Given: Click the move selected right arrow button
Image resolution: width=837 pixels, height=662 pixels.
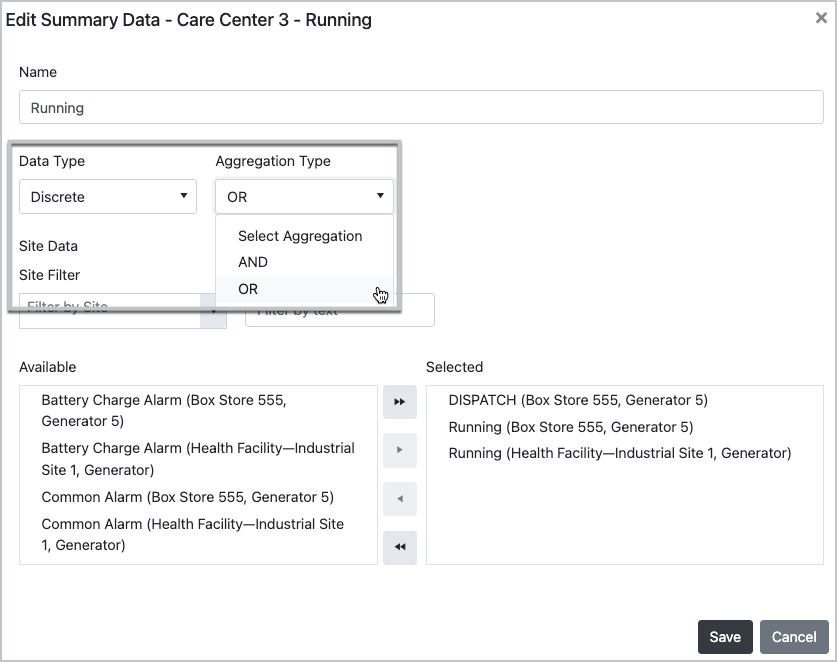Looking at the screenshot, I should click(x=400, y=450).
